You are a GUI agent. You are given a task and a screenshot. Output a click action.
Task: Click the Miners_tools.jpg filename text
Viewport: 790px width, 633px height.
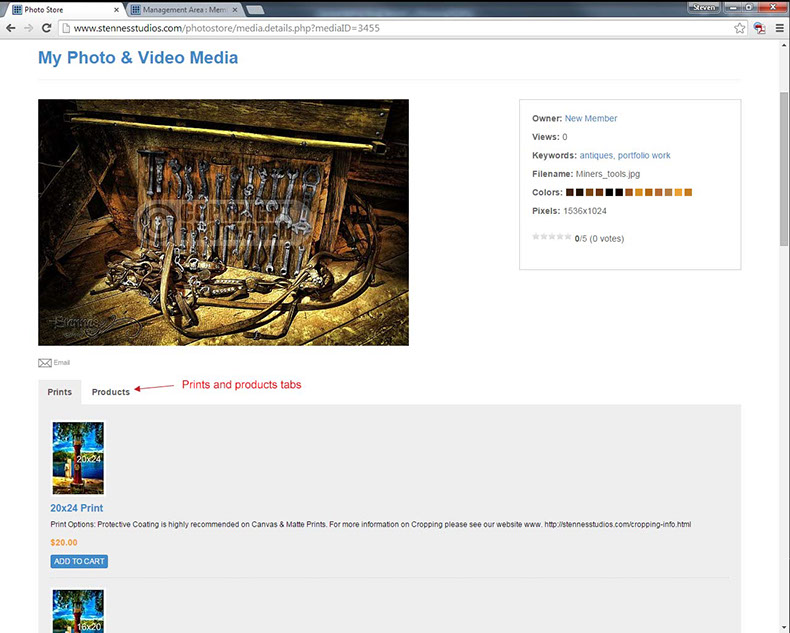pos(608,174)
